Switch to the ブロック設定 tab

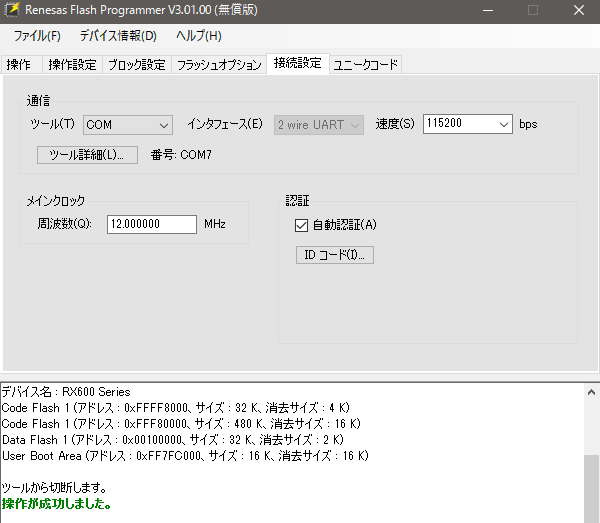(x=137, y=64)
